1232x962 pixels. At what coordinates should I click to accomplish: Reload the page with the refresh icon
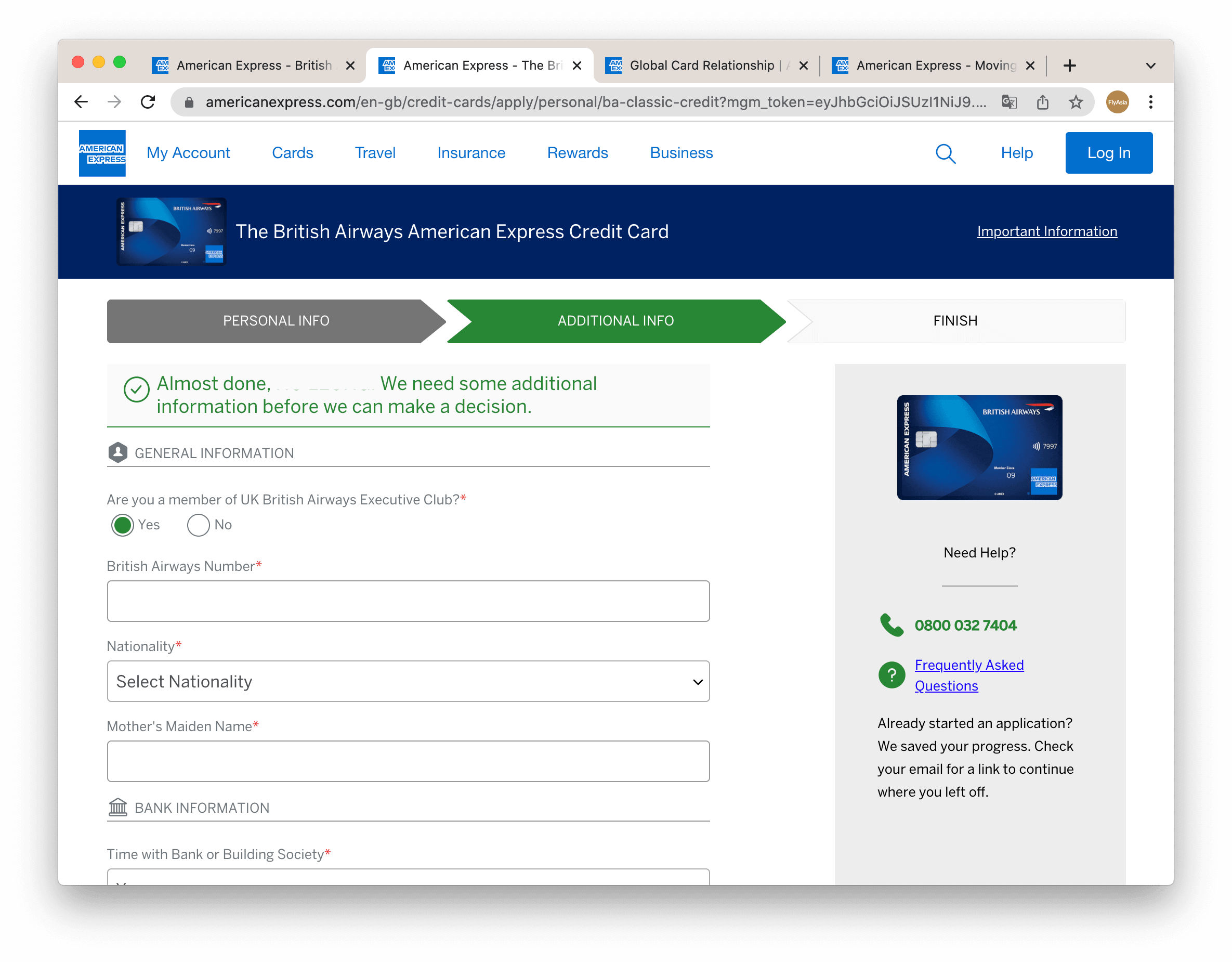[x=148, y=102]
